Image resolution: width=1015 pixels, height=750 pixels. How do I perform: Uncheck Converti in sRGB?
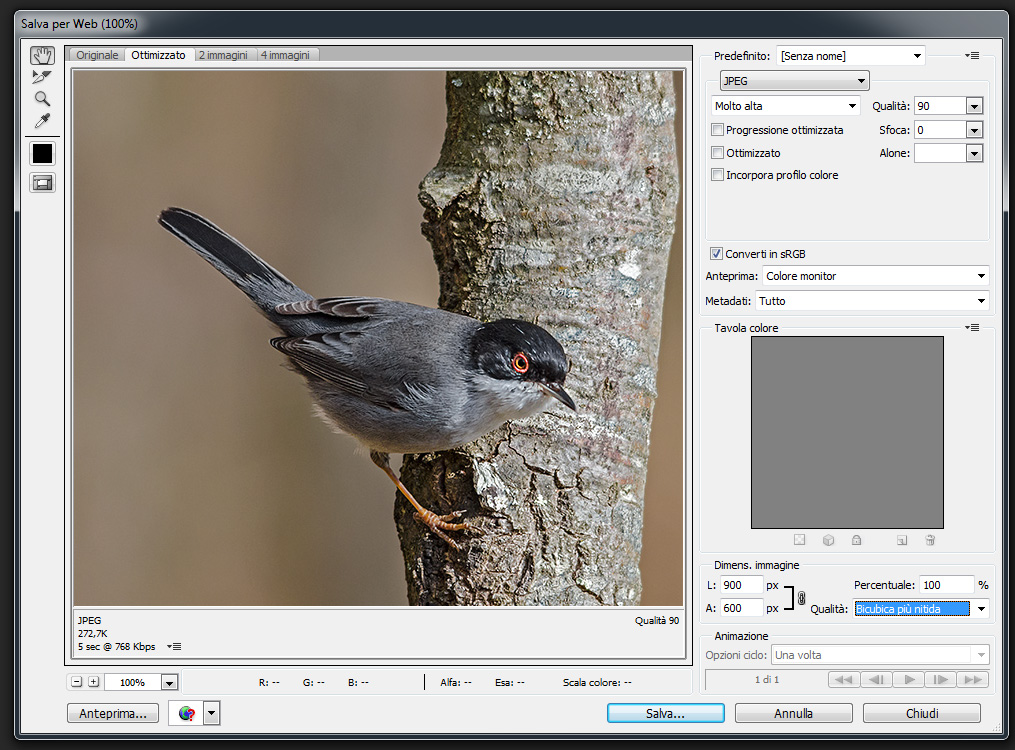tap(716, 254)
